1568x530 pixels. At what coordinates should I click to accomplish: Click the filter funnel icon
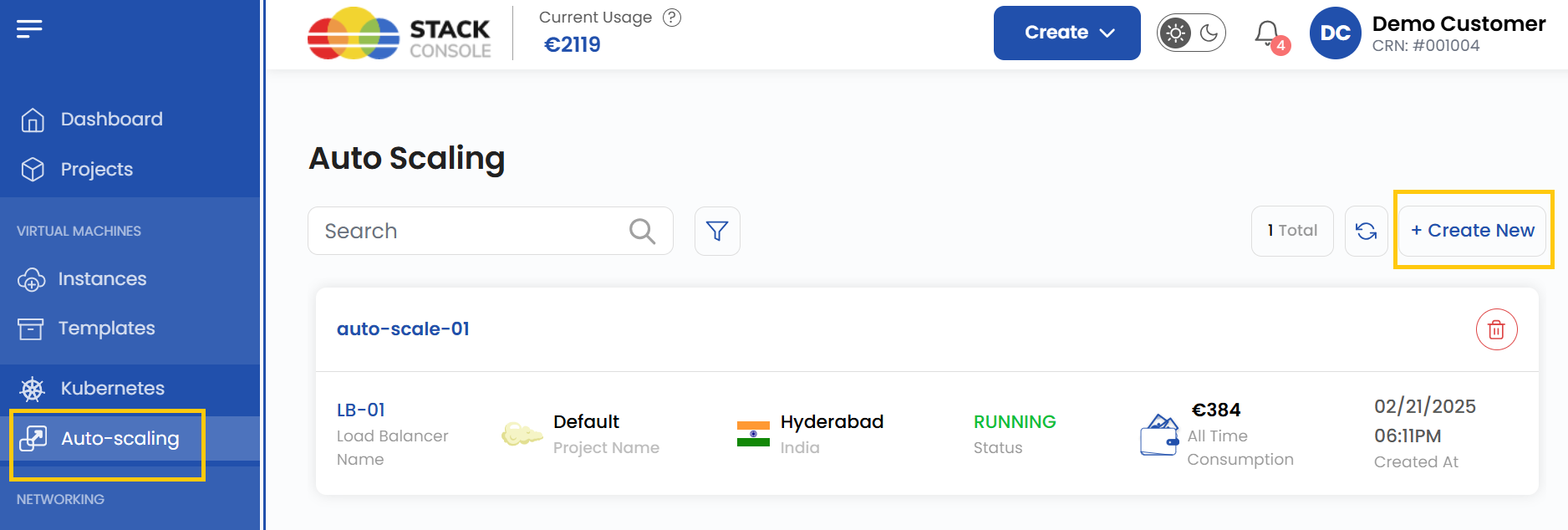(717, 231)
